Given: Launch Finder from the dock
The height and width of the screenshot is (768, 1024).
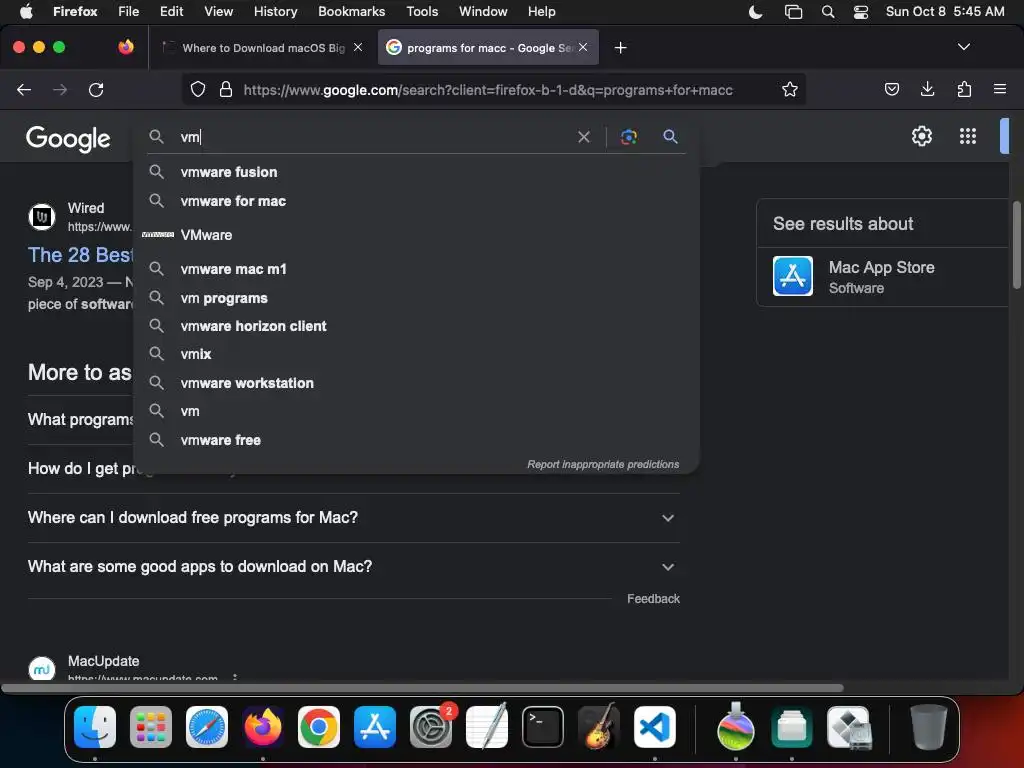Looking at the screenshot, I should click(95, 727).
